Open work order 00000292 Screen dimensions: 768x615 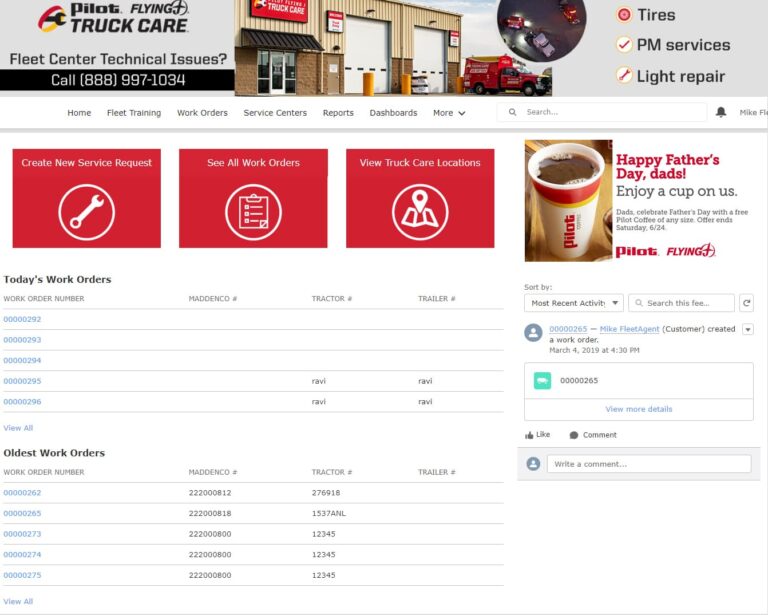pos(22,319)
